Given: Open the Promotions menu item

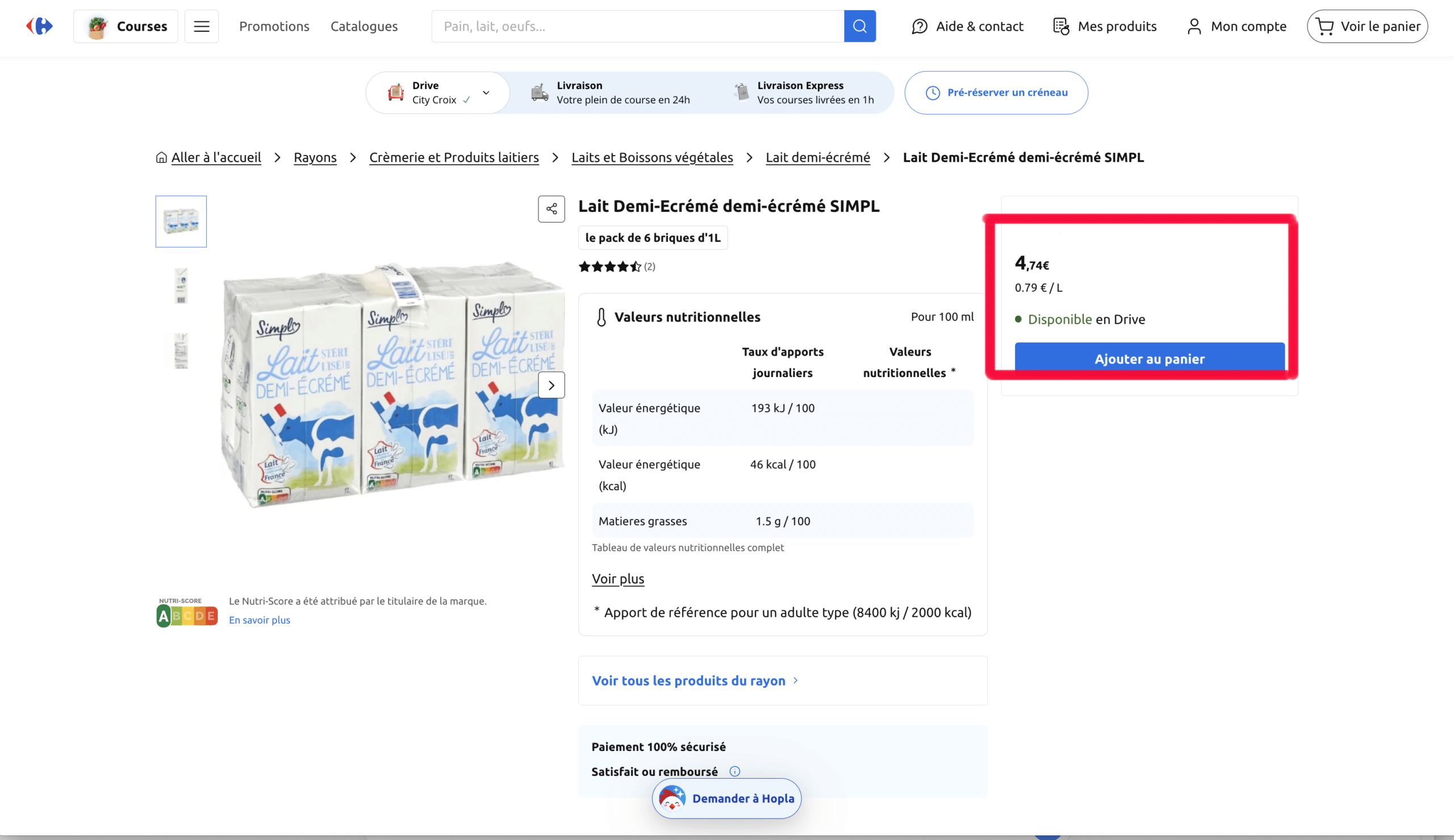Looking at the screenshot, I should [x=274, y=26].
